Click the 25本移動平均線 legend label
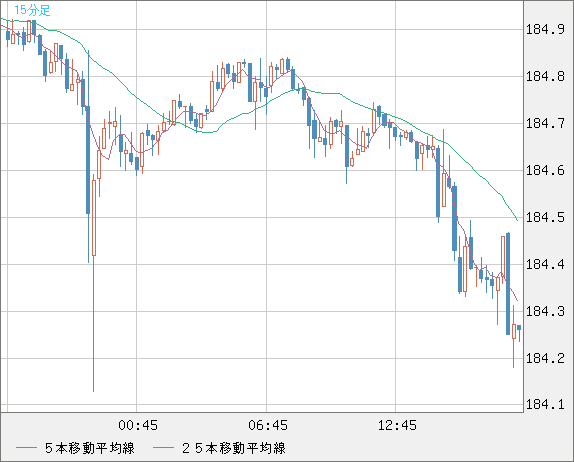Viewport: 574px width, 462px height. [x=234, y=448]
